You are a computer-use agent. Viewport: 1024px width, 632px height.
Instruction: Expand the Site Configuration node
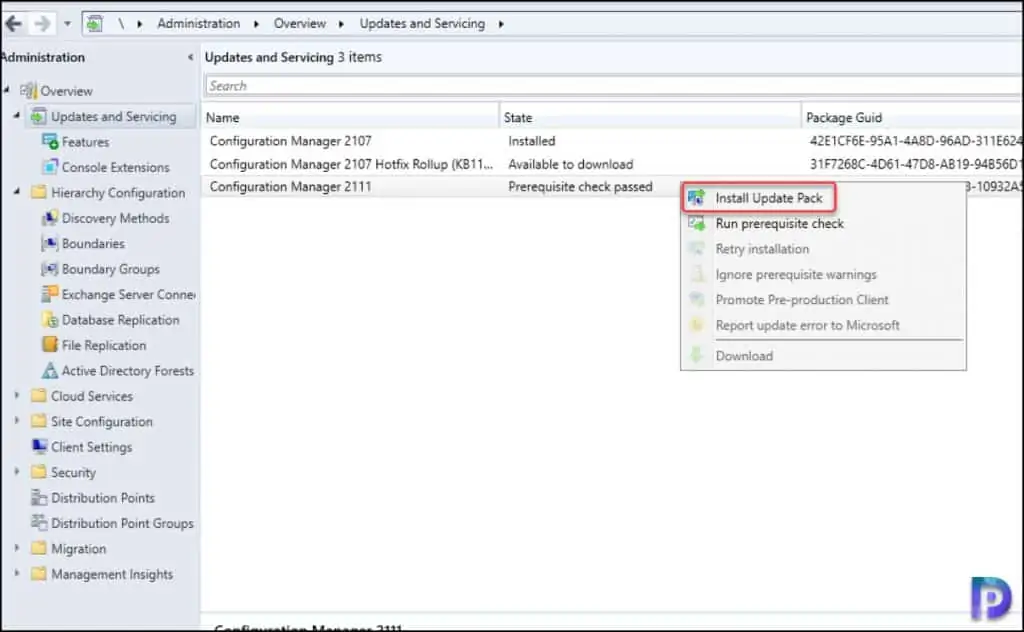point(17,421)
